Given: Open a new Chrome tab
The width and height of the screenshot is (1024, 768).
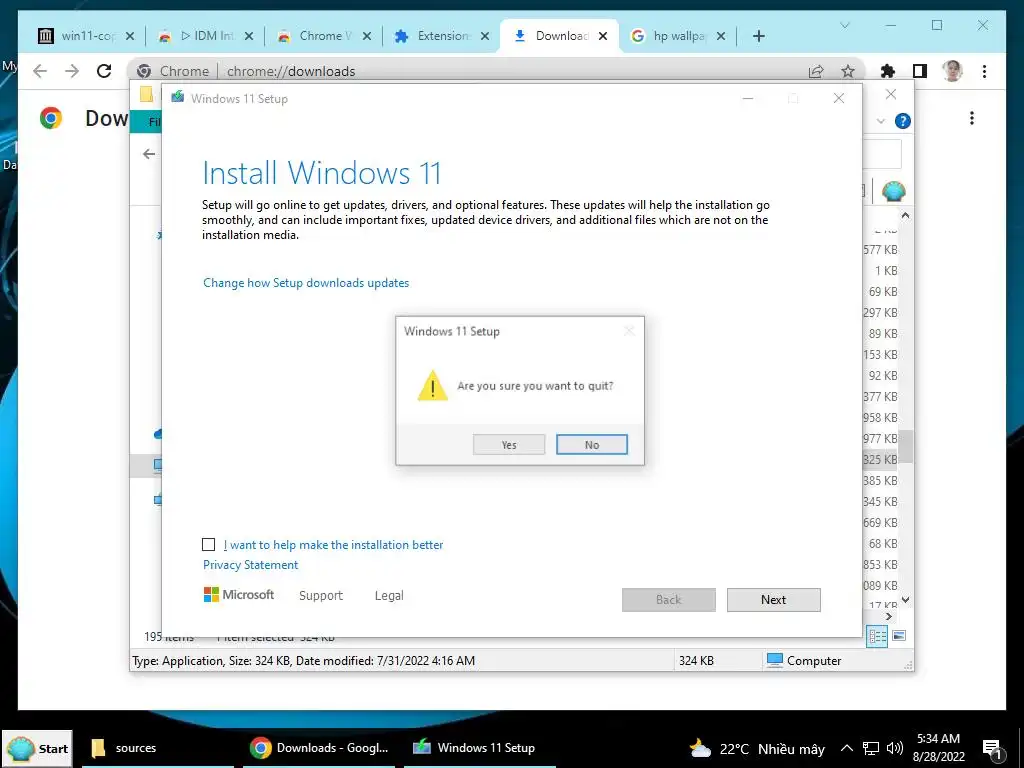Looking at the screenshot, I should [758, 36].
